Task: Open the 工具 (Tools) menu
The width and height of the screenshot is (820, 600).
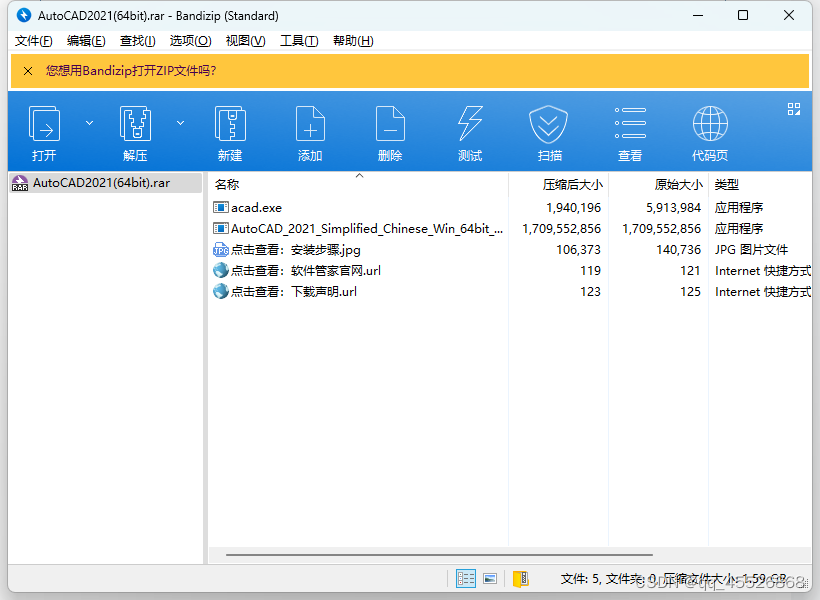Action: click(x=294, y=40)
